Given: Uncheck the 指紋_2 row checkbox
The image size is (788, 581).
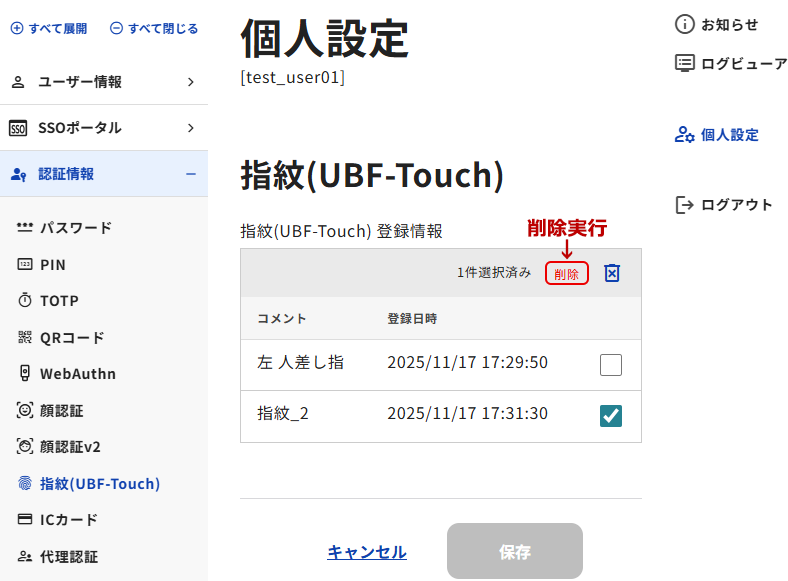Looking at the screenshot, I should tap(611, 416).
